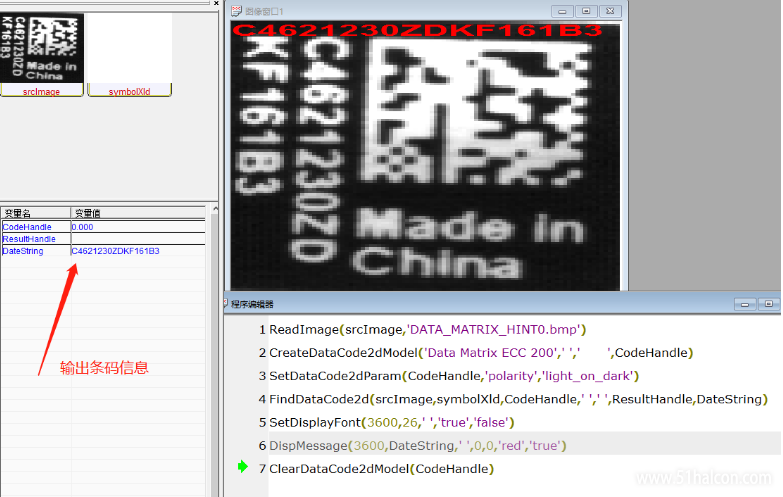Select the srcImage thumbnail
Viewport: 783px width, 497px height.
click(42, 48)
